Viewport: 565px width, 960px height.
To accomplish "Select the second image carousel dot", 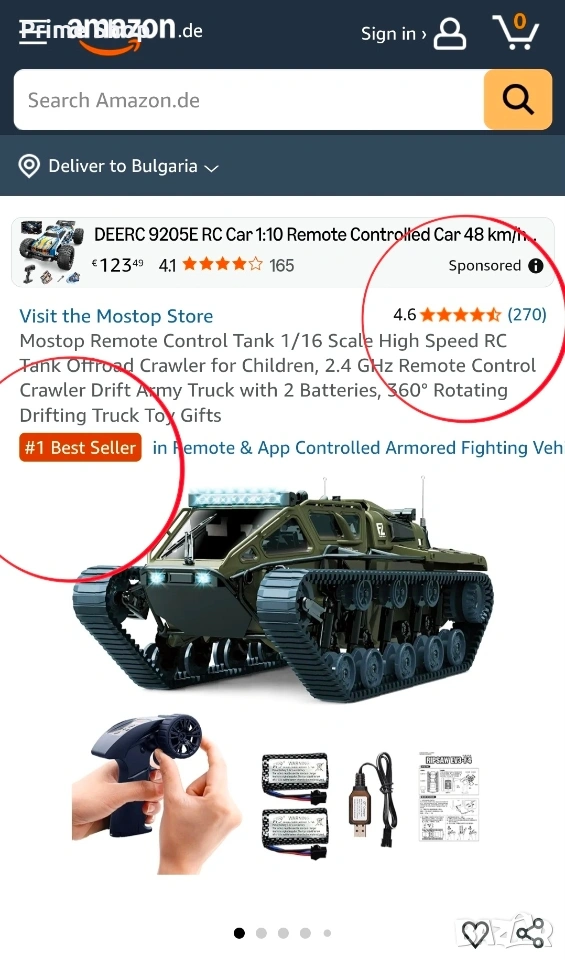I will 261,933.
